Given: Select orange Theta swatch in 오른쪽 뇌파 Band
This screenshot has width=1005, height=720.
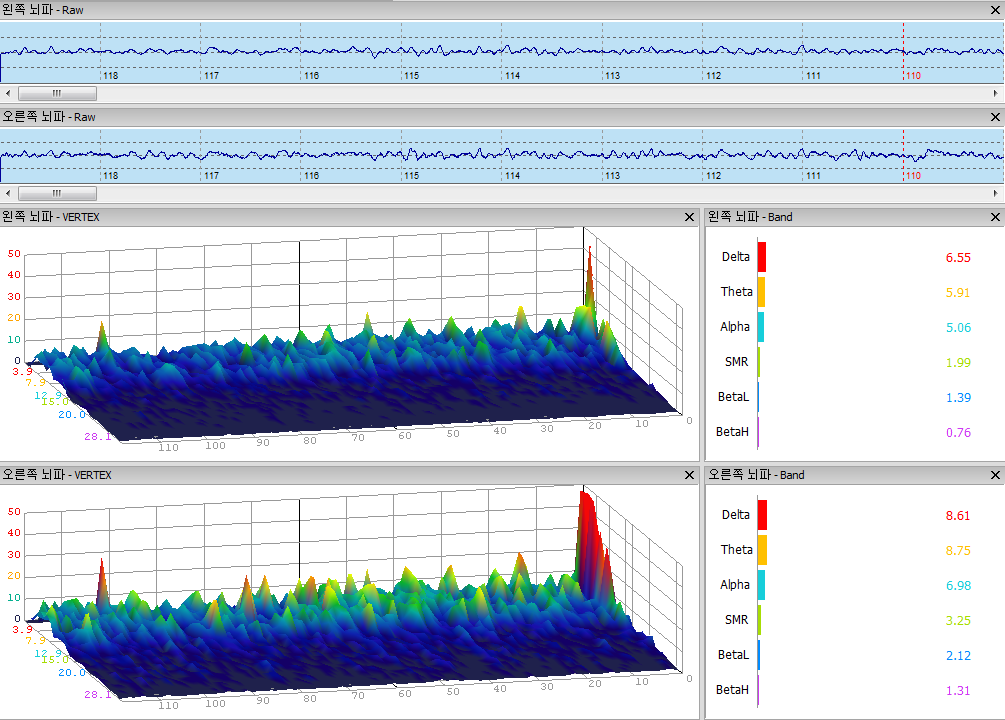Looking at the screenshot, I should [761, 549].
